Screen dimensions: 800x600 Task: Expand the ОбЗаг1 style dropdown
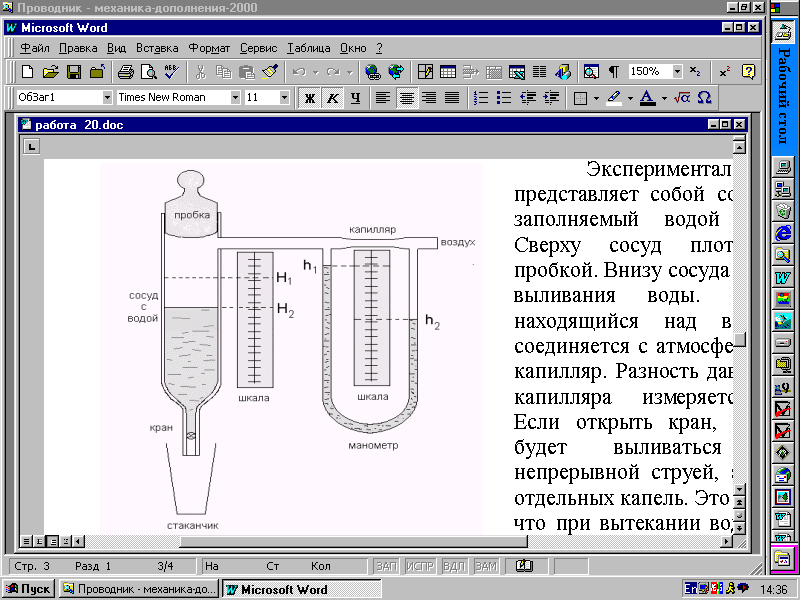tap(107, 98)
